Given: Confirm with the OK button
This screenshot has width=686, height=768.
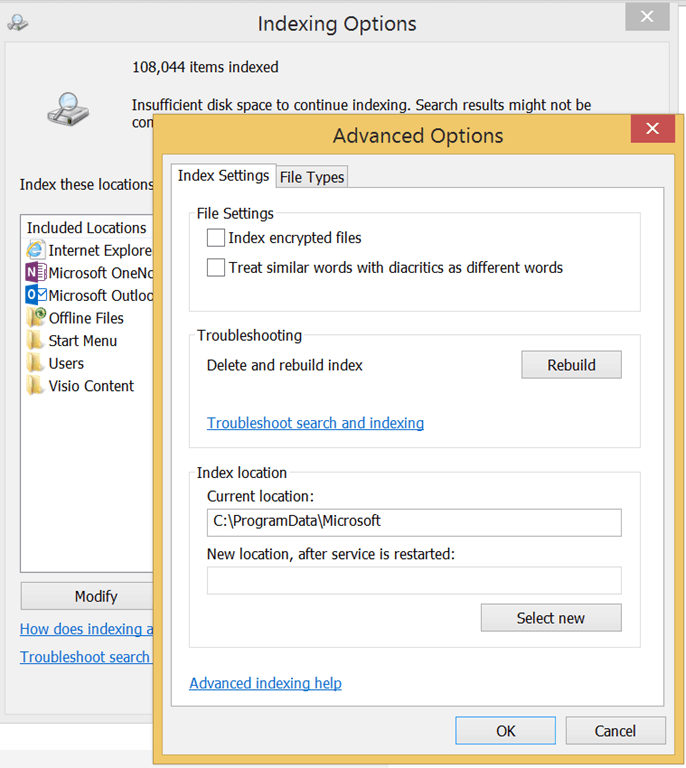Looking at the screenshot, I should pos(505,731).
